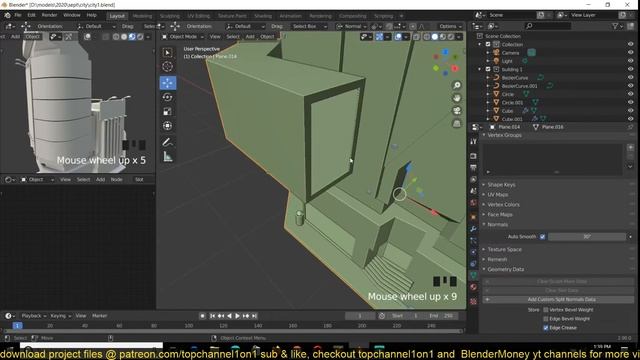The height and width of the screenshot is (360, 640).
Task: Add a vertex group with plus button
Action: coord(630,147)
